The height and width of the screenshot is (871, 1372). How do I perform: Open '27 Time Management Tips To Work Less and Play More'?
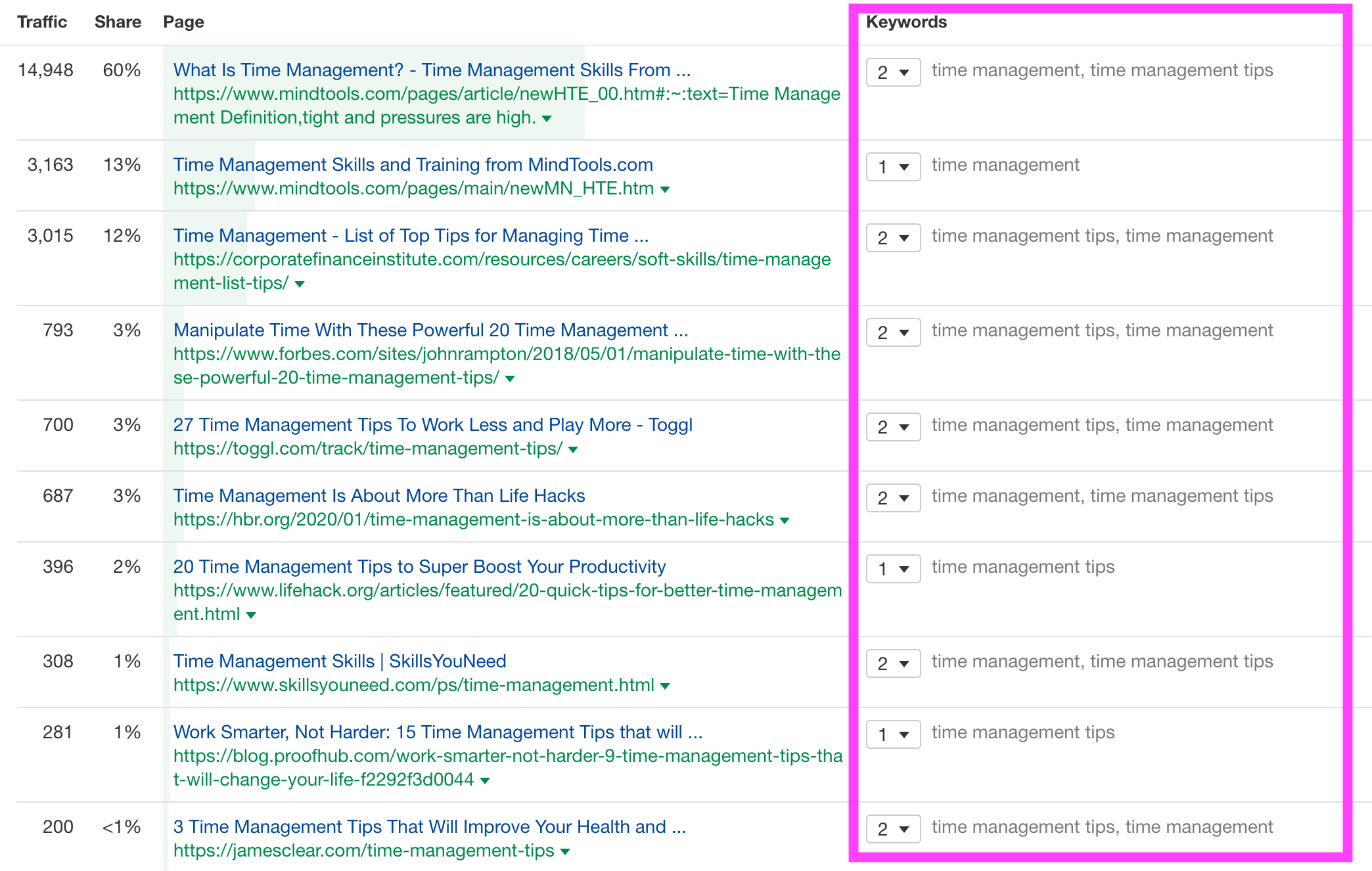432,425
